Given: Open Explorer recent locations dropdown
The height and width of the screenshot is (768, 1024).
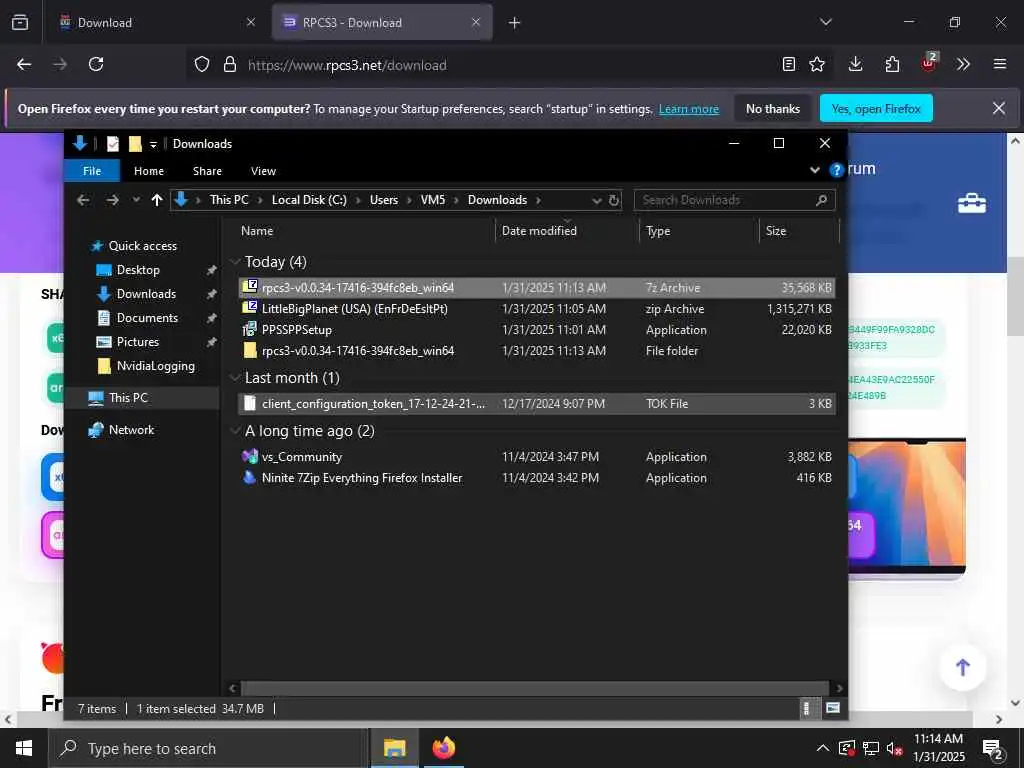Looking at the screenshot, I should (136, 200).
